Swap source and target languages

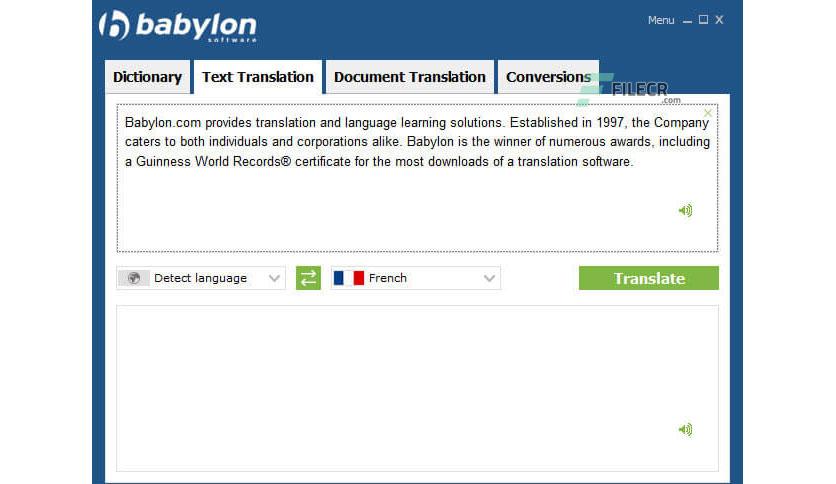tap(308, 278)
